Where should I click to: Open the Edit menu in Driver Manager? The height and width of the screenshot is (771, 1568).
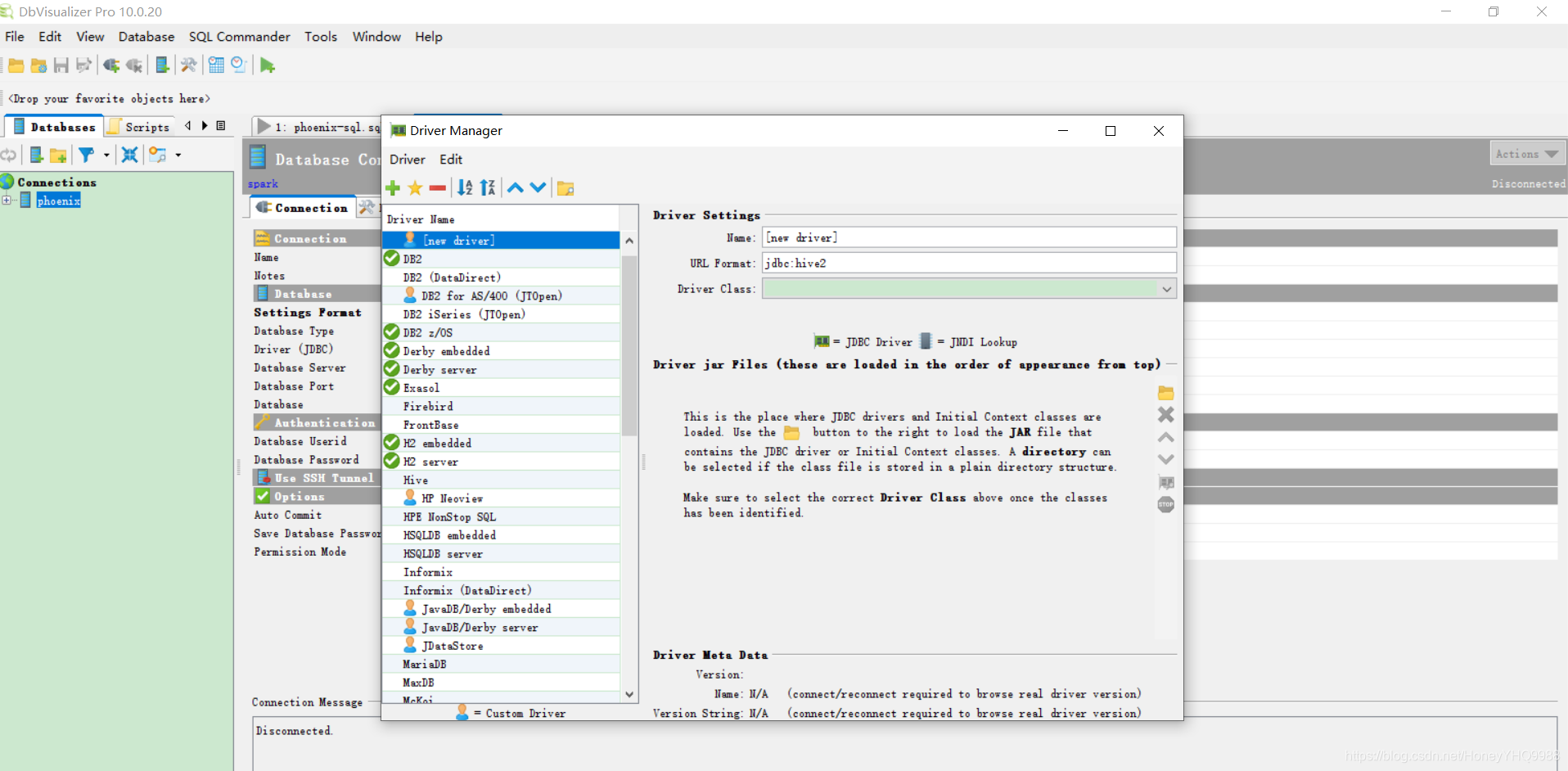451,160
